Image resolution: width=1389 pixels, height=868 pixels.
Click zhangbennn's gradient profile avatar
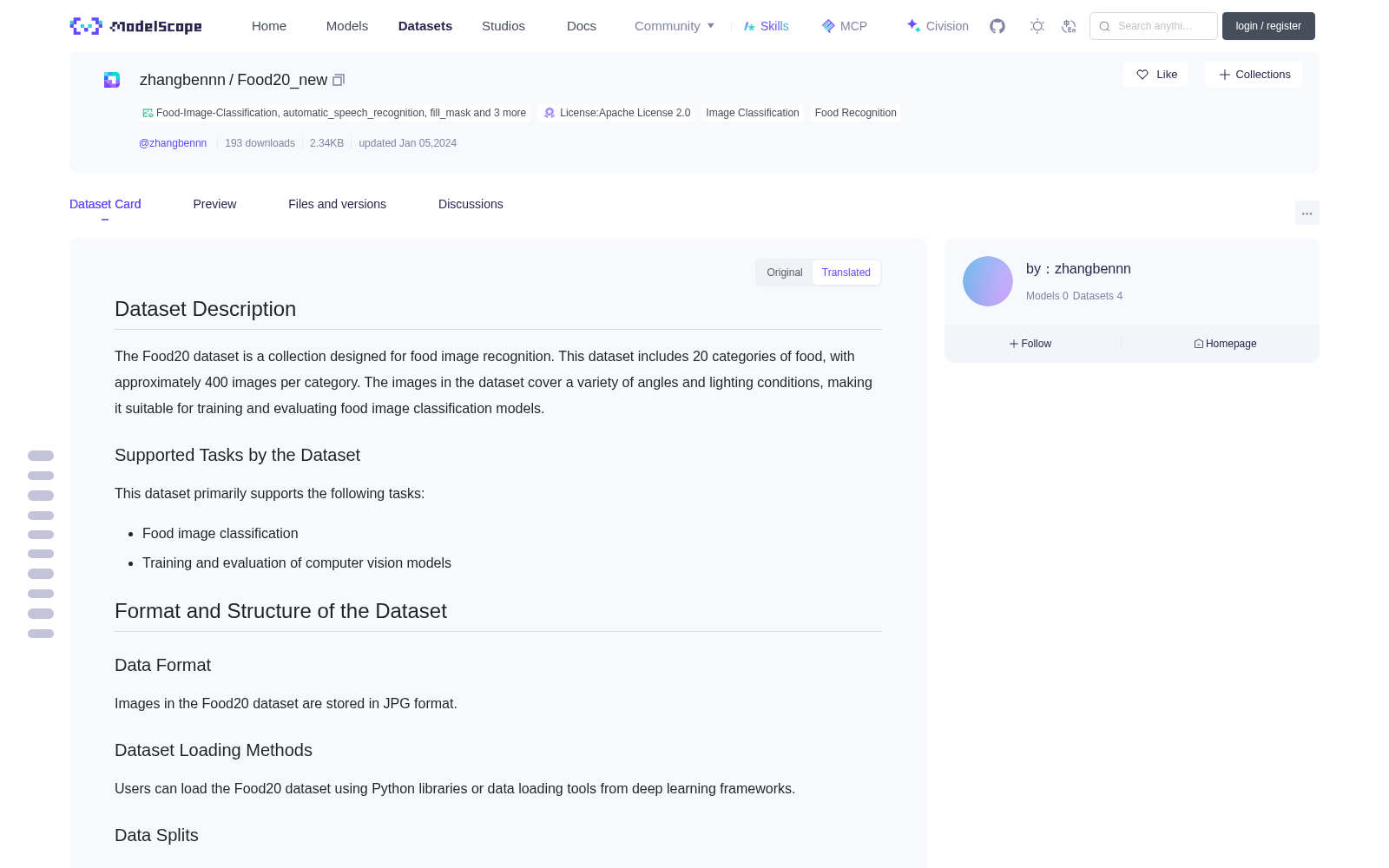(988, 281)
